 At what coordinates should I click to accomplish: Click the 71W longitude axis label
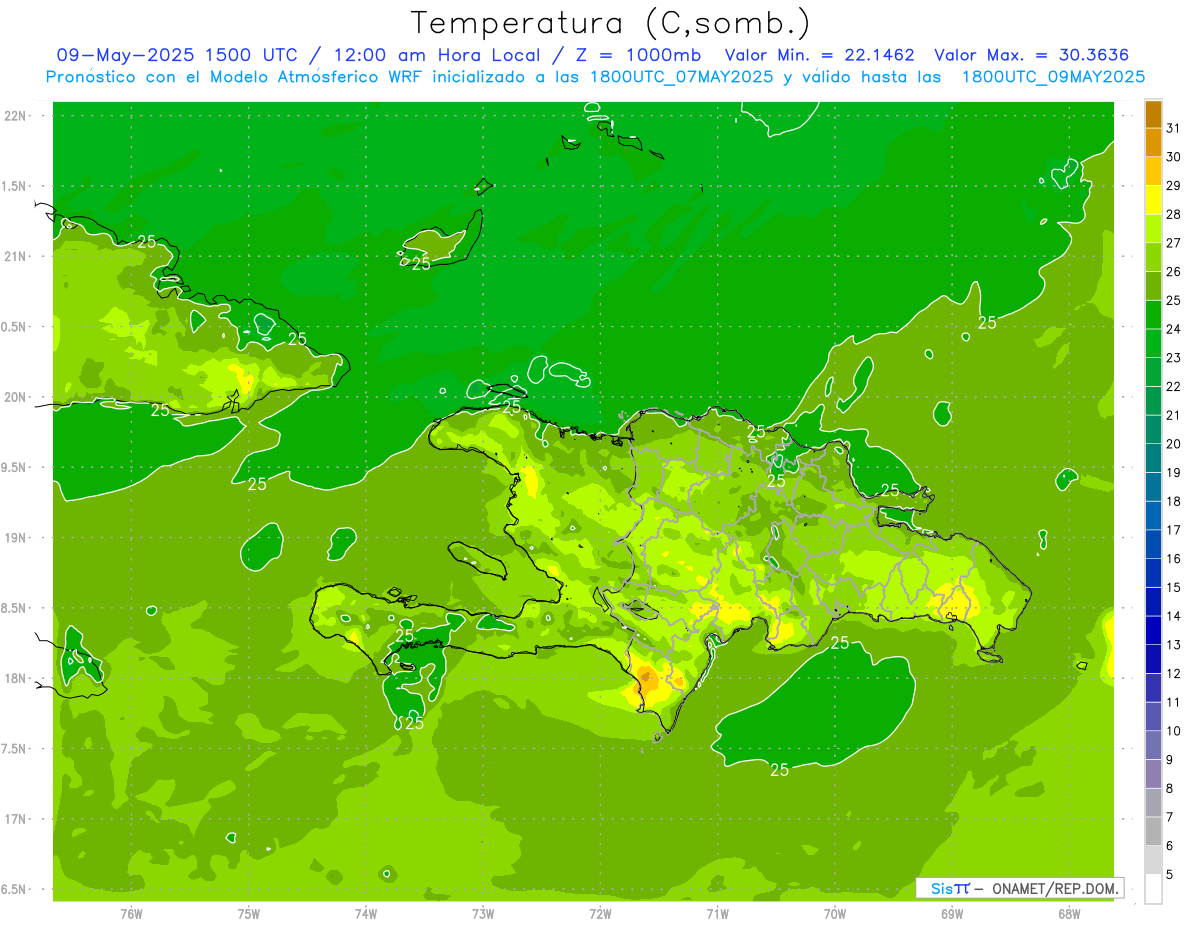[x=717, y=913]
